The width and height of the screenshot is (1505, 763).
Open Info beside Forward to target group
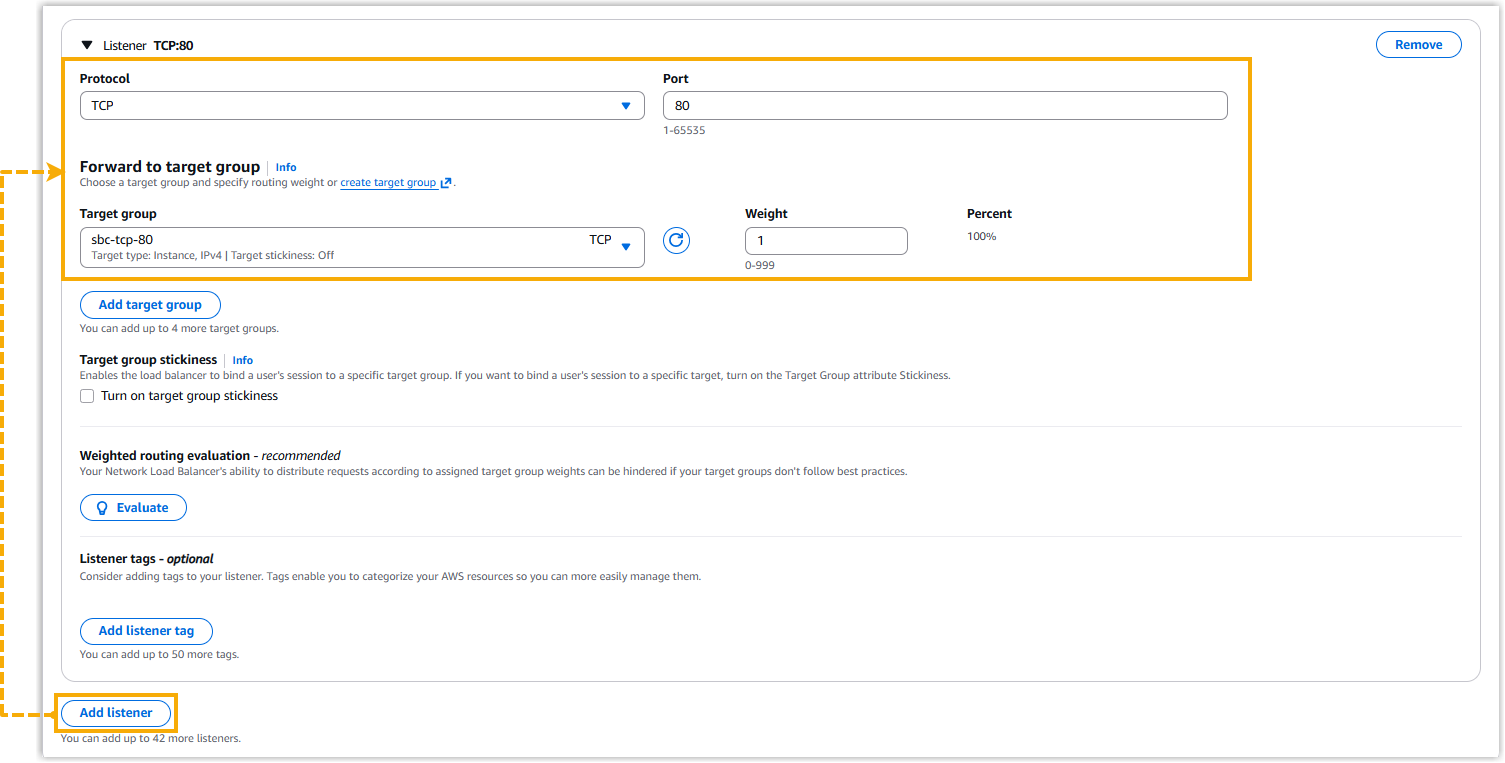286,168
